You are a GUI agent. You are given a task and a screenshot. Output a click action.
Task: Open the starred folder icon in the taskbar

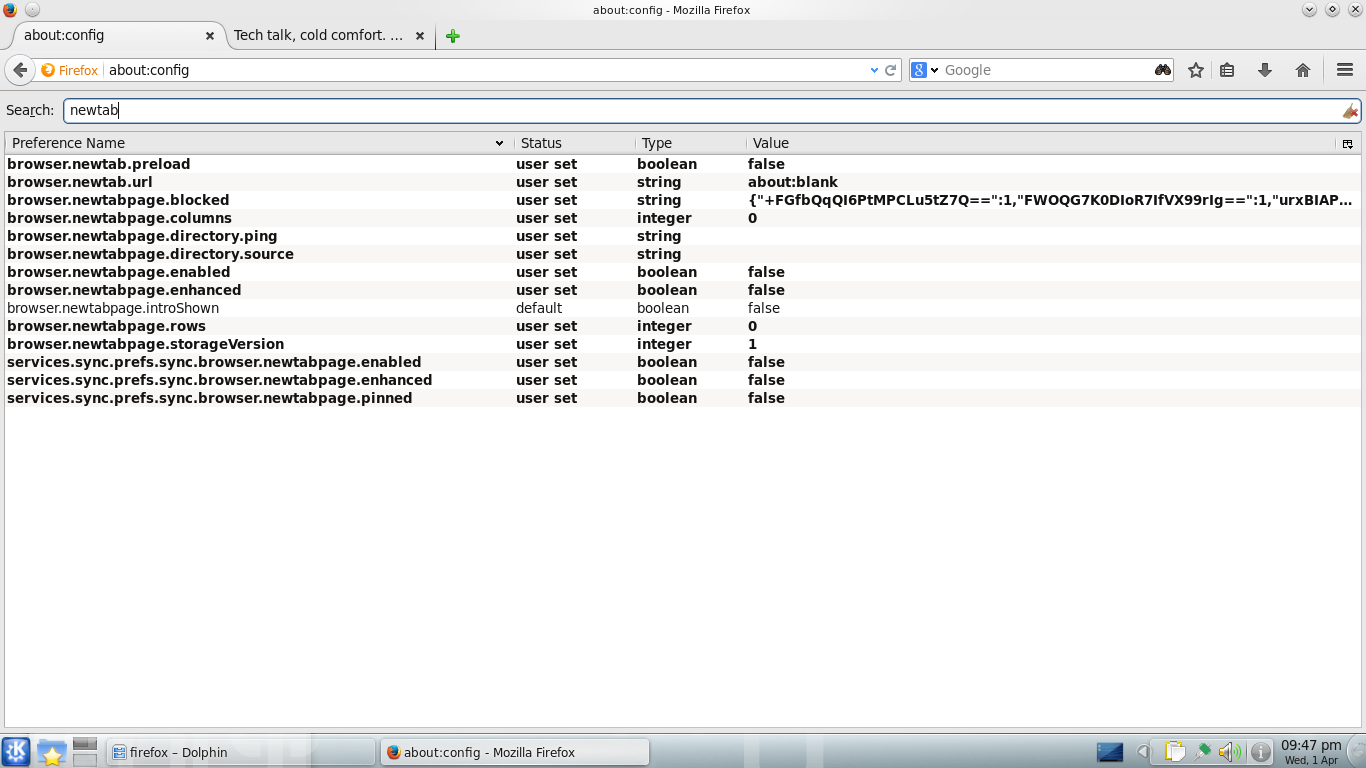tap(51, 752)
